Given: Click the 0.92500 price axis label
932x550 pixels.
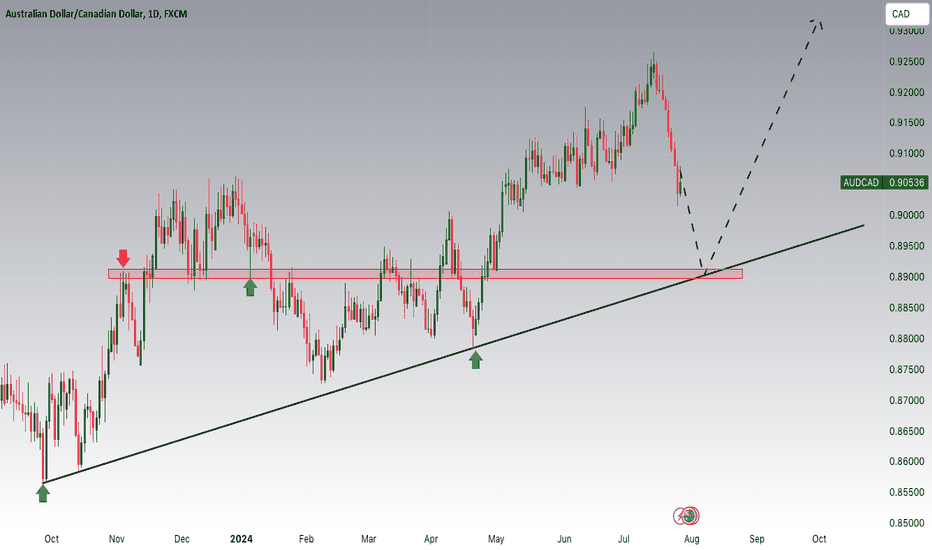Looking at the screenshot, I should [906, 62].
